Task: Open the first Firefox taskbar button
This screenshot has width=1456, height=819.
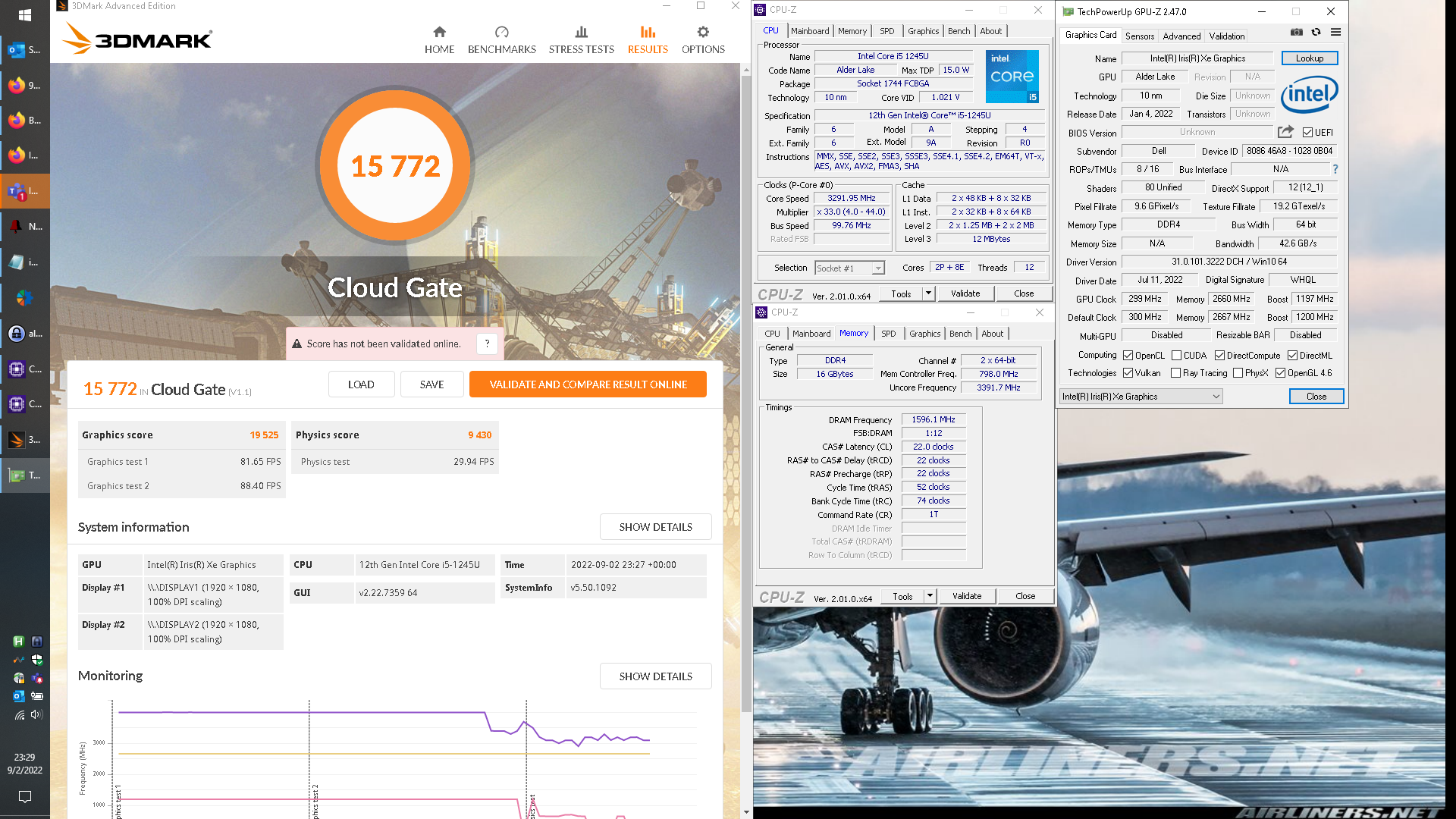Action: [x=24, y=85]
